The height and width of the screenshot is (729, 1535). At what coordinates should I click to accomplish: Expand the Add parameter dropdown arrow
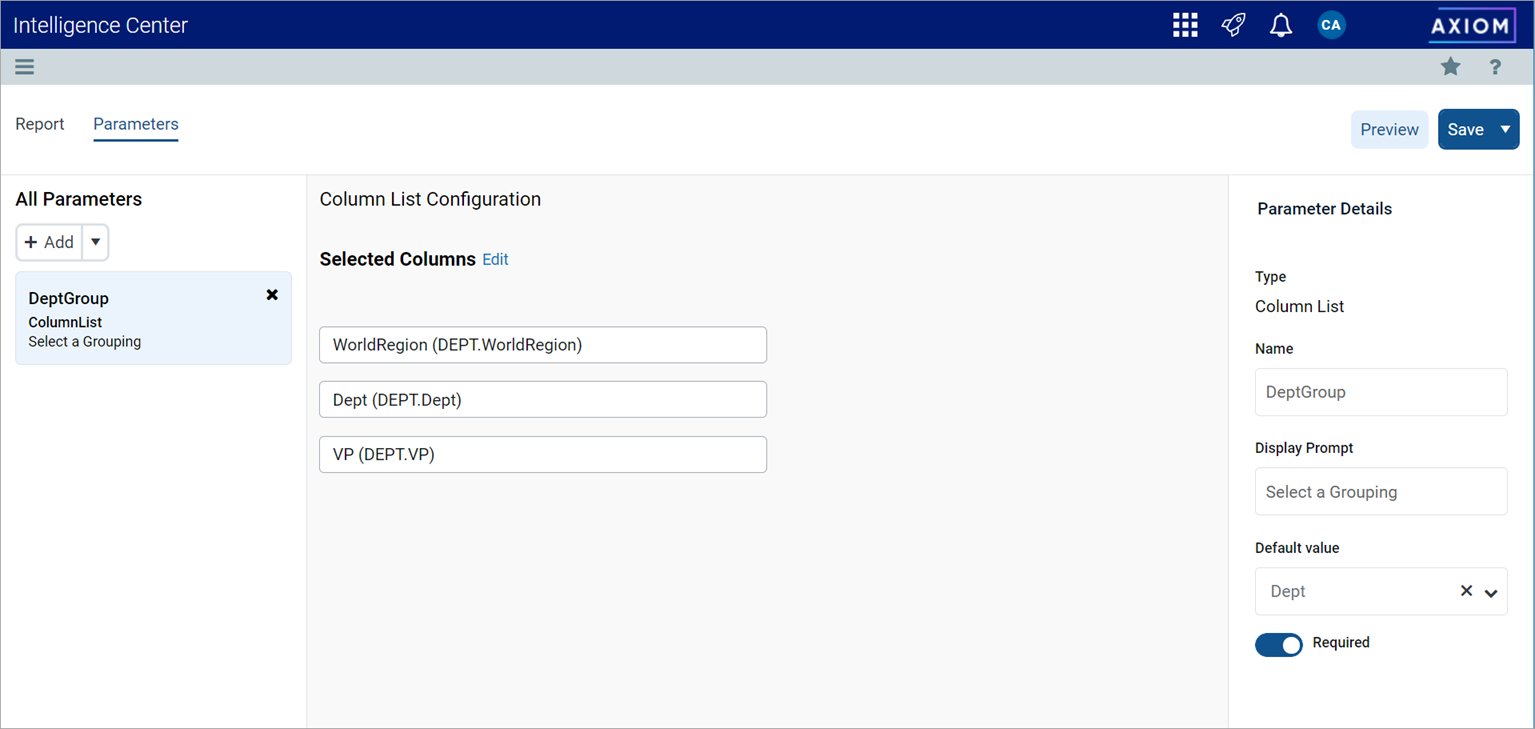[x=95, y=242]
